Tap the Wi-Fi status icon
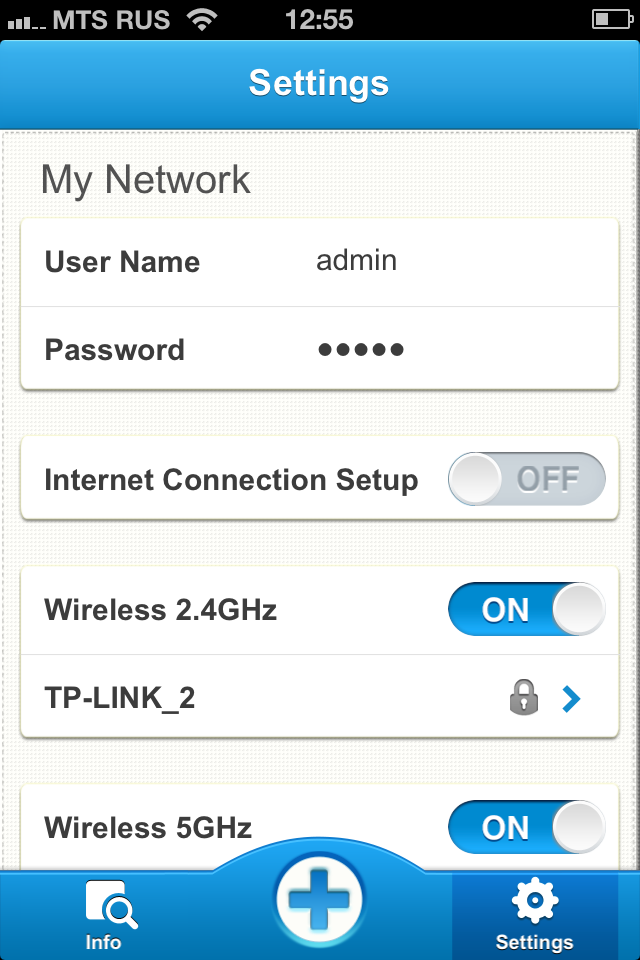 pos(203,19)
